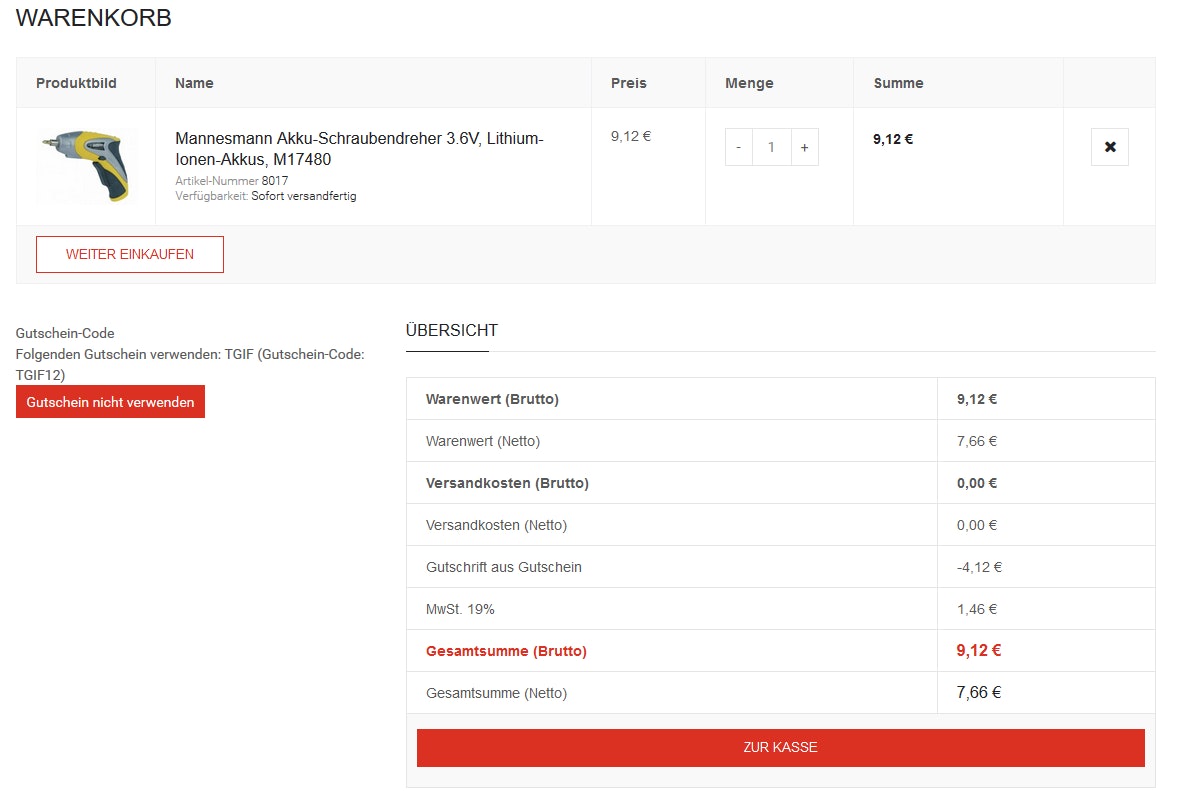
Task: Click the Gesamtsumme (Brutto) red label
Action: [x=506, y=651]
